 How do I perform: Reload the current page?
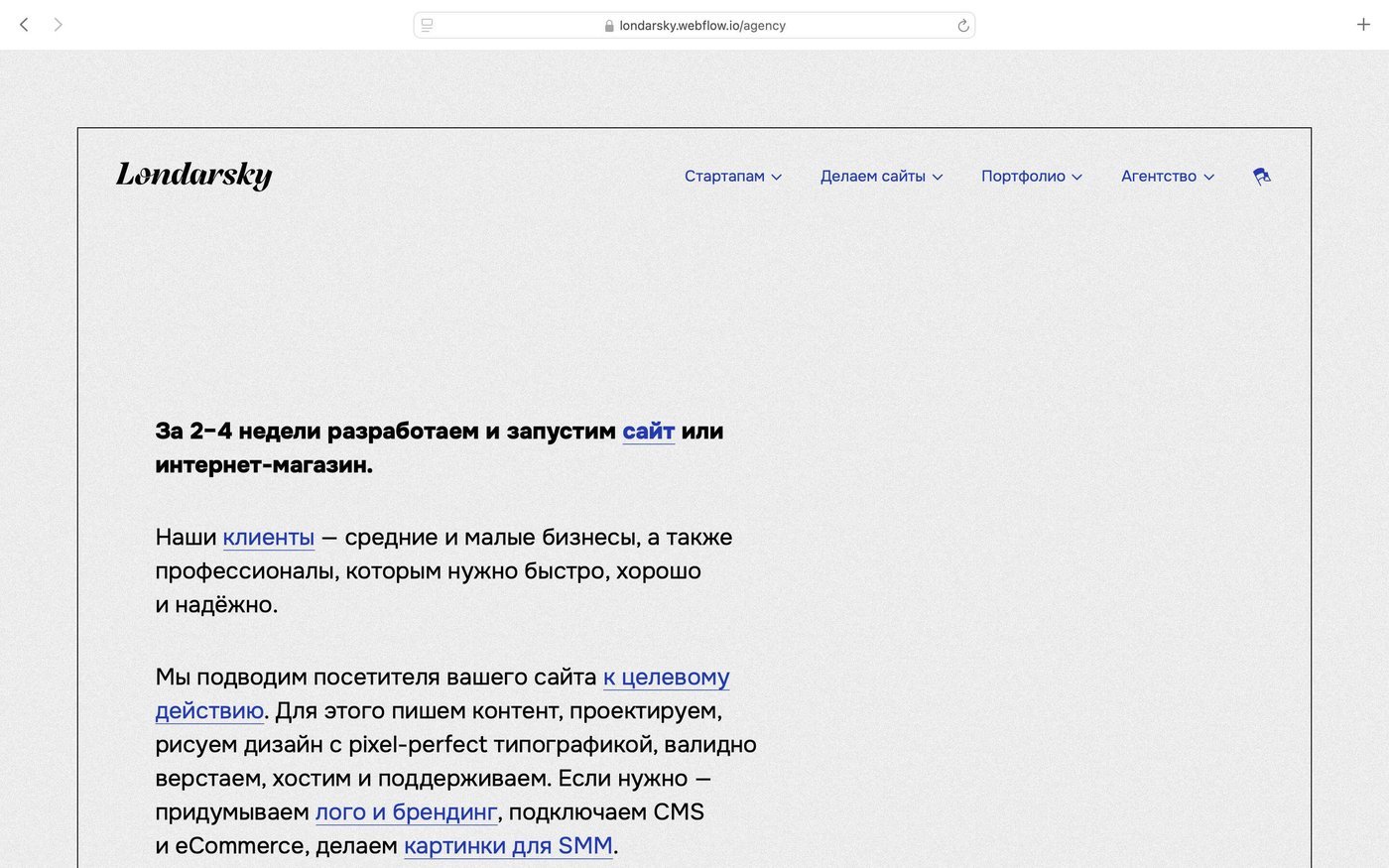coord(961,25)
